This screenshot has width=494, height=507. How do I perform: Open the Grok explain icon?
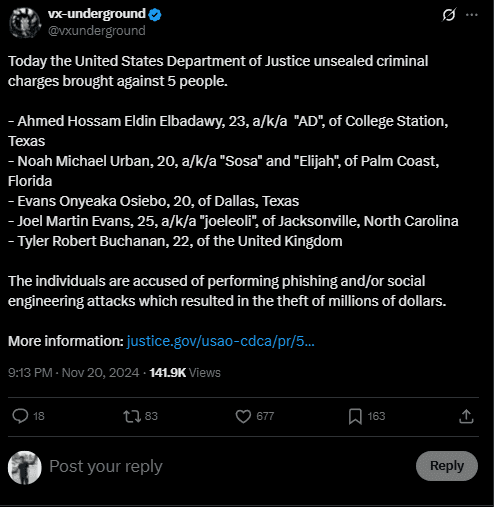pyautogui.click(x=449, y=15)
